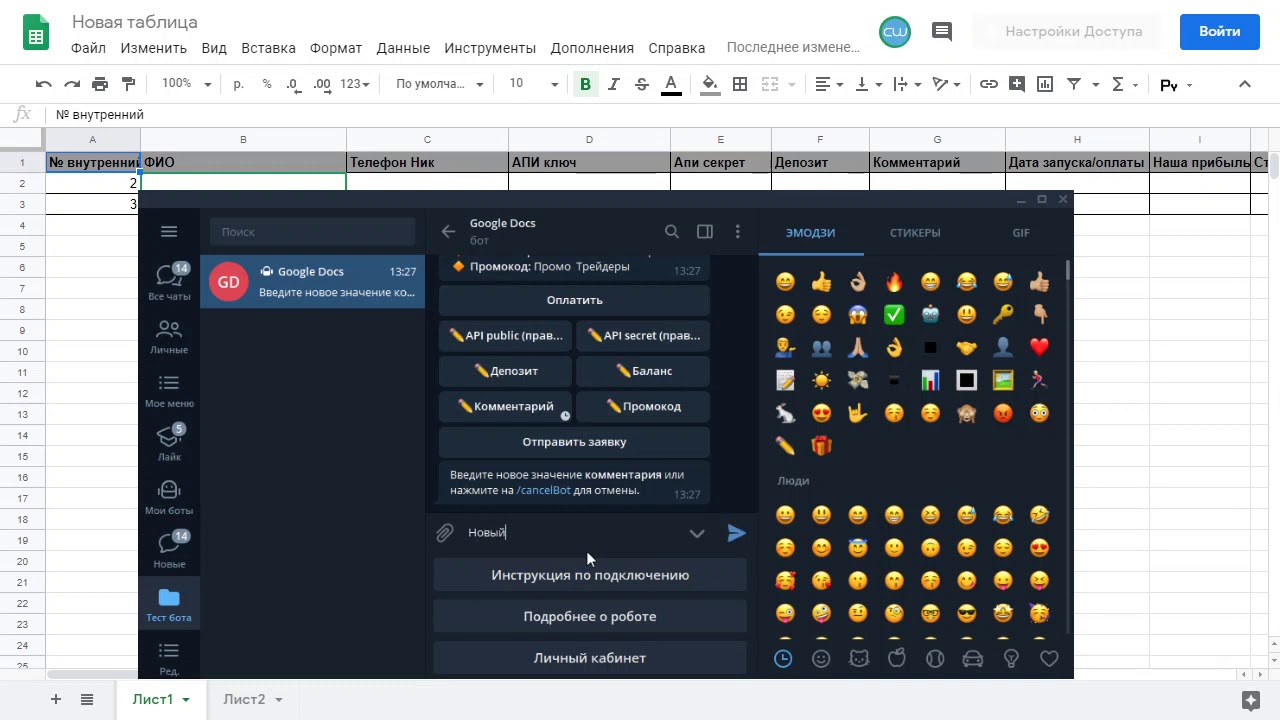Redo the action in Sheets toolbar
Screen dimensions: 1280x720
[72, 84]
